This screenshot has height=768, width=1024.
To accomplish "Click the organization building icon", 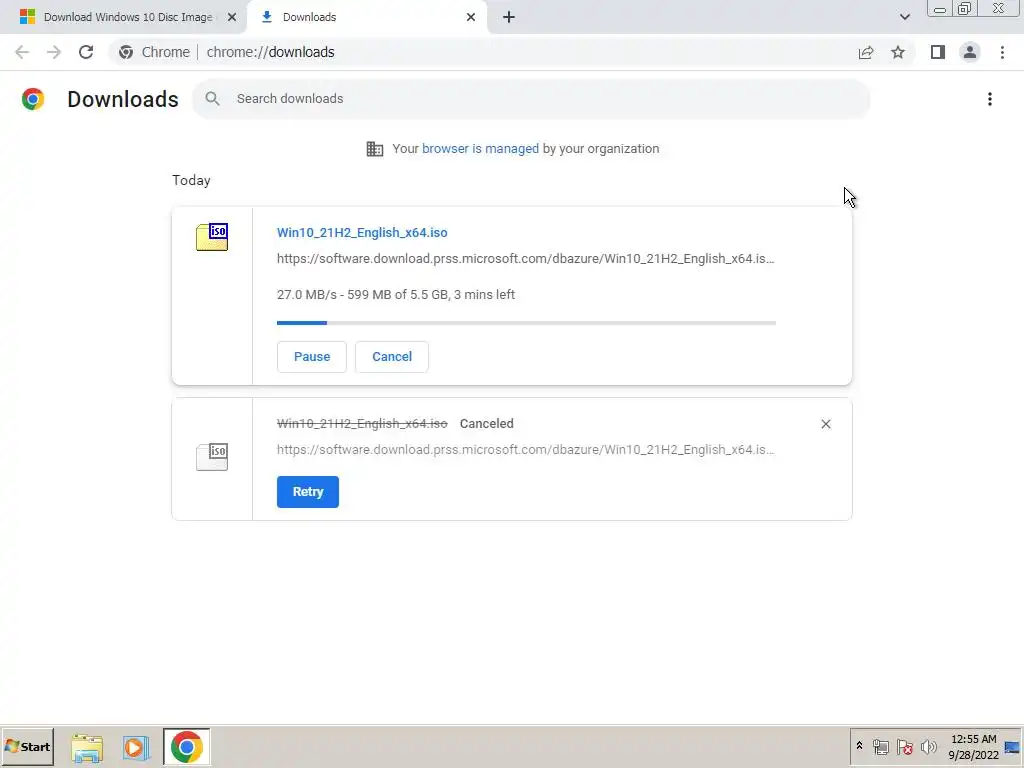I will [x=375, y=149].
